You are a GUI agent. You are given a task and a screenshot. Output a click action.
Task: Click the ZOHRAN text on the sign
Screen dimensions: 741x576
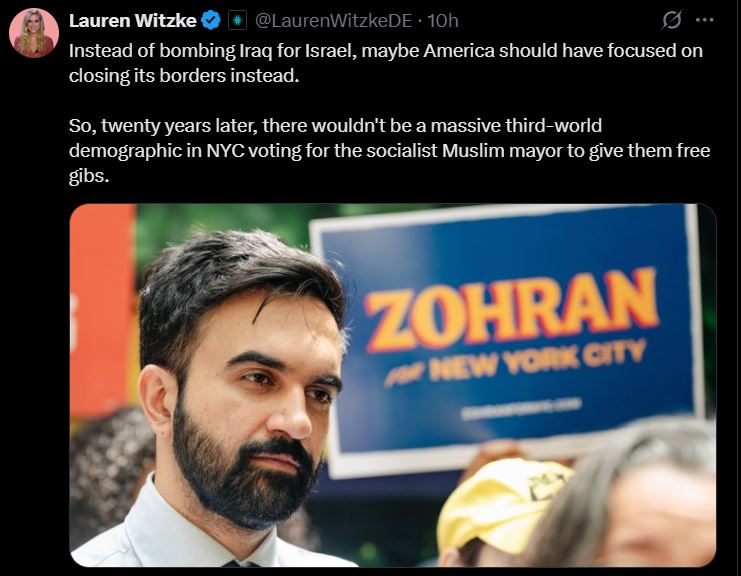click(x=511, y=309)
